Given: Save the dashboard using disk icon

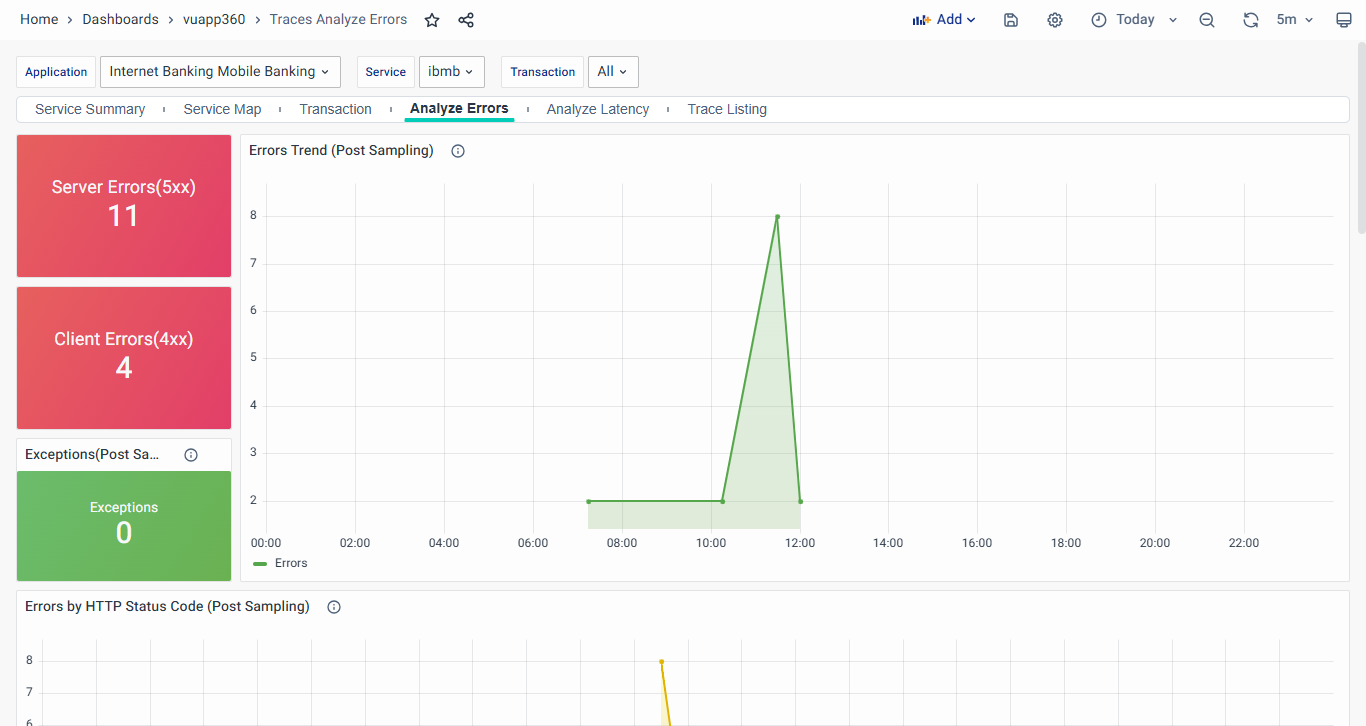Looking at the screenshot, I should [x=1011, y=20].
